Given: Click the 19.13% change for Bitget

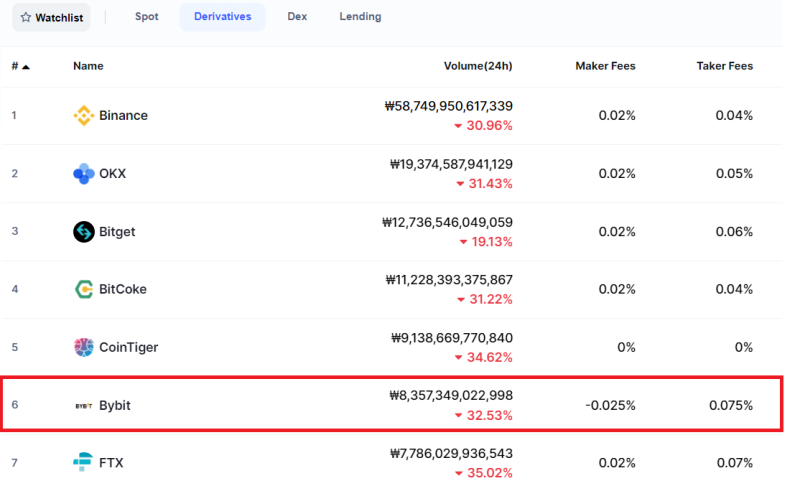Looking at the screenshot, I should (486, 242).
